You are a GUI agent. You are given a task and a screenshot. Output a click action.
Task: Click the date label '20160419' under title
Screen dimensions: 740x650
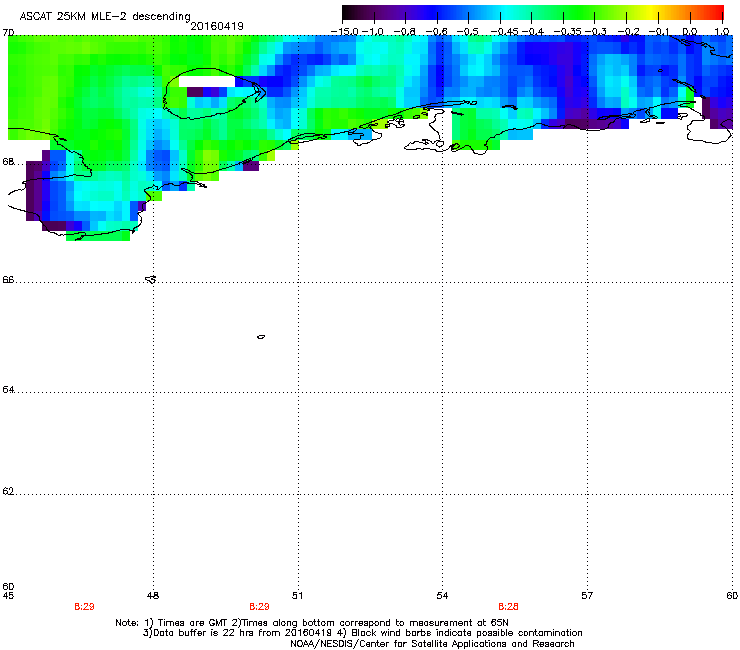coord(217,26)
